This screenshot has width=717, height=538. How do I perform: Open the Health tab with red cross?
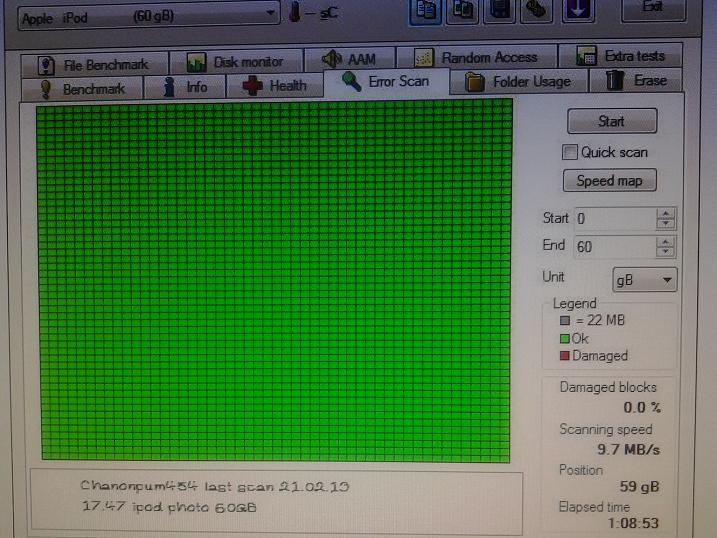click(274, 86)
